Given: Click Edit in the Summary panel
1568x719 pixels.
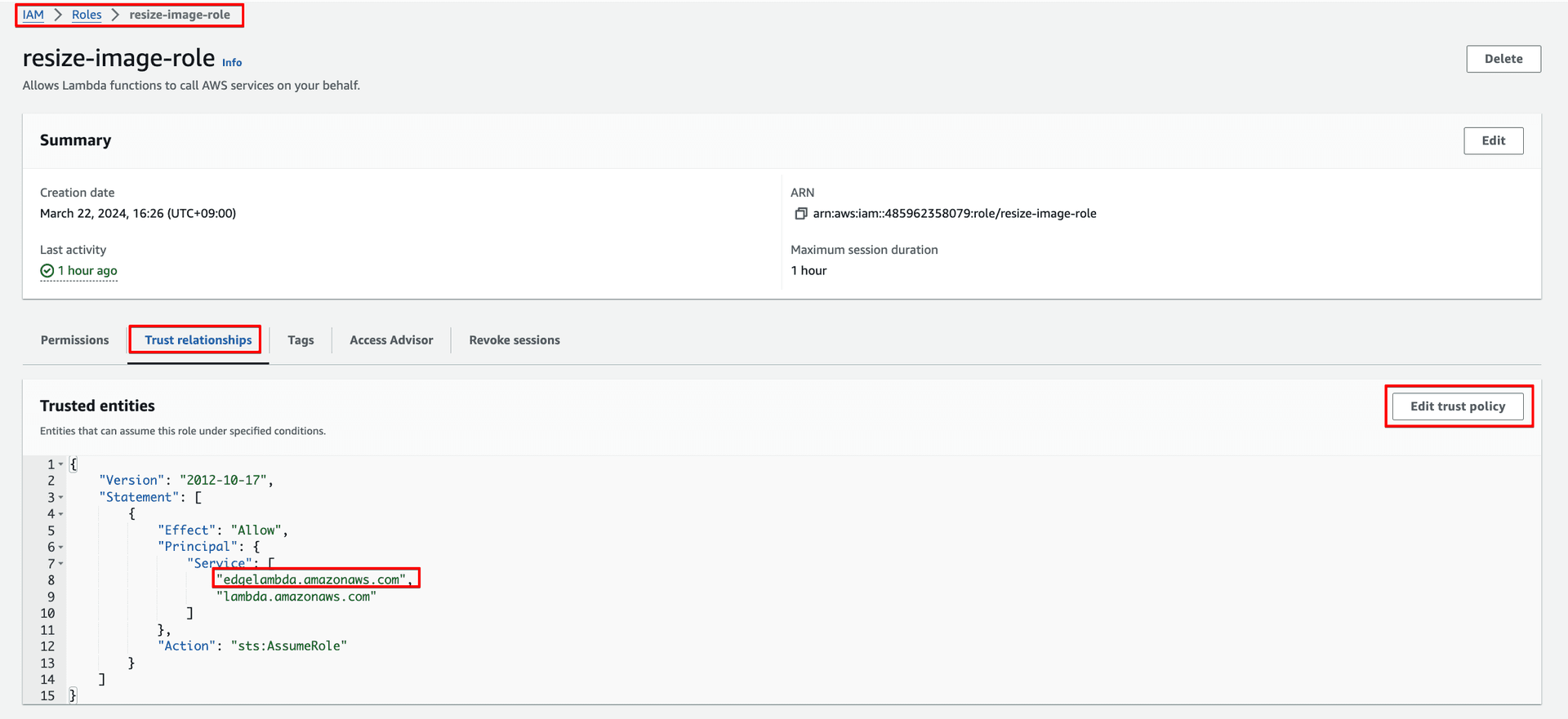Looking at the screenshot, I should coord(1493,140).
